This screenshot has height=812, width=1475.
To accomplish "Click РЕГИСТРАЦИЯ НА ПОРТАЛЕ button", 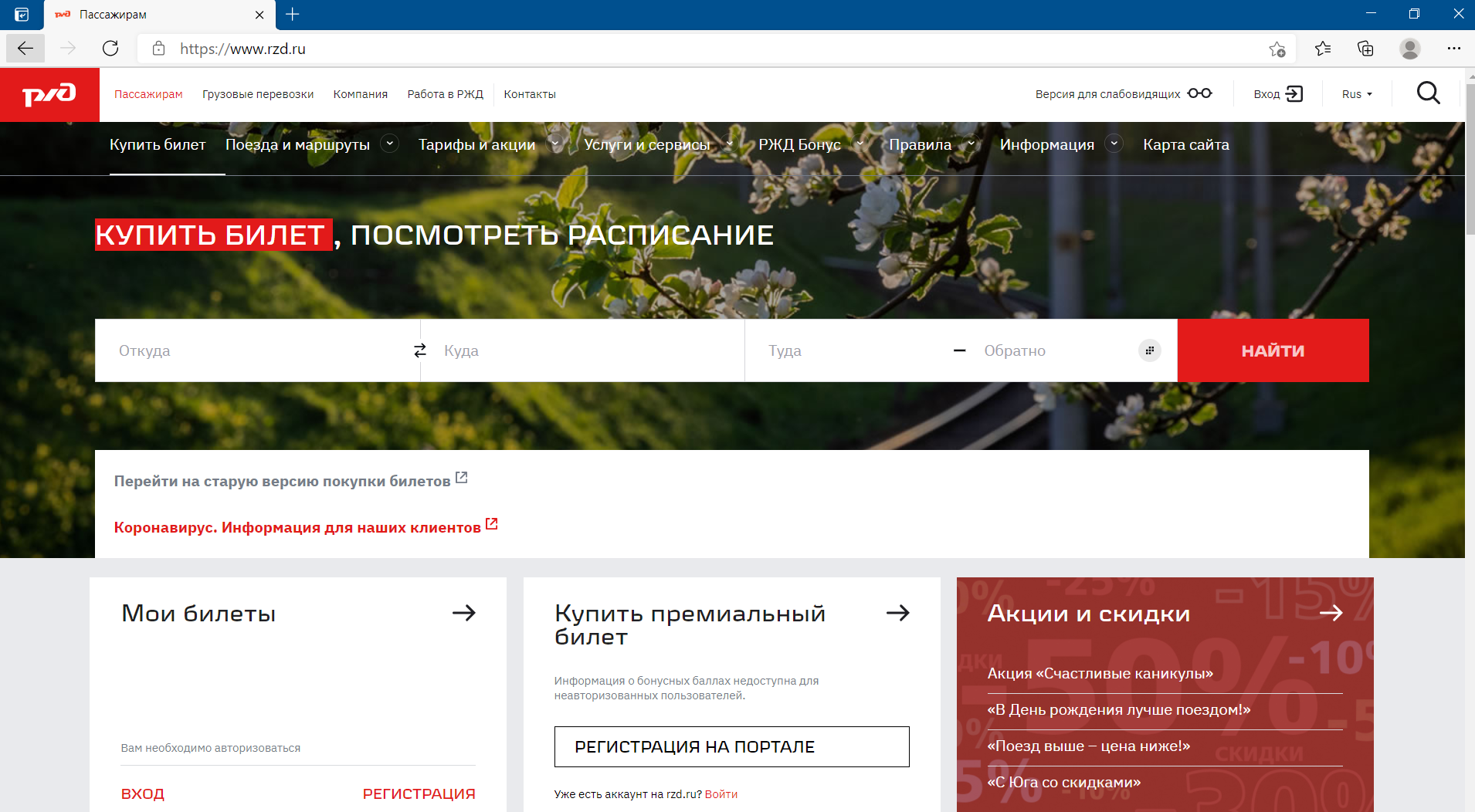I will point(731,746).
